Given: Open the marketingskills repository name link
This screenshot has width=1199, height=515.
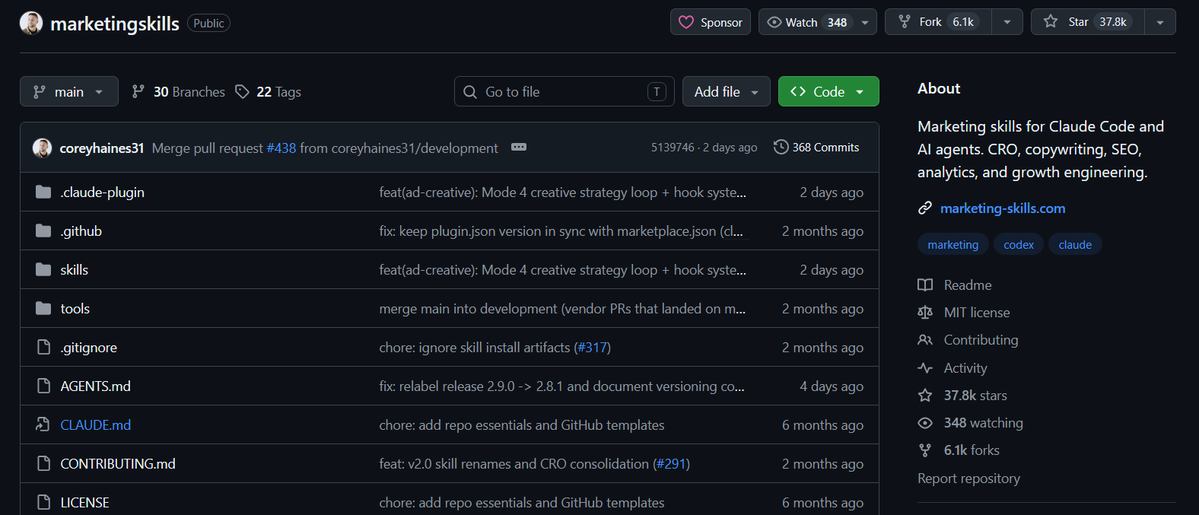Looking at the screenshot, I should (x=115, y=23).
